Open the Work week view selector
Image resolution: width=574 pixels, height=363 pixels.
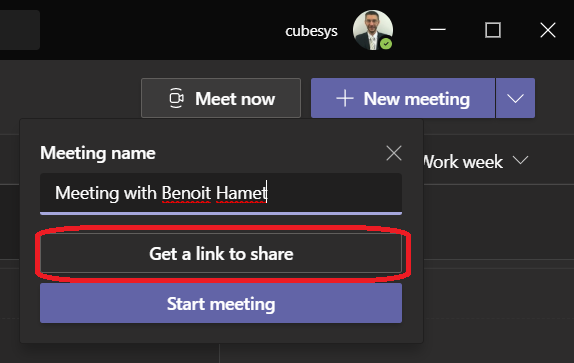(x=476, y=161)
